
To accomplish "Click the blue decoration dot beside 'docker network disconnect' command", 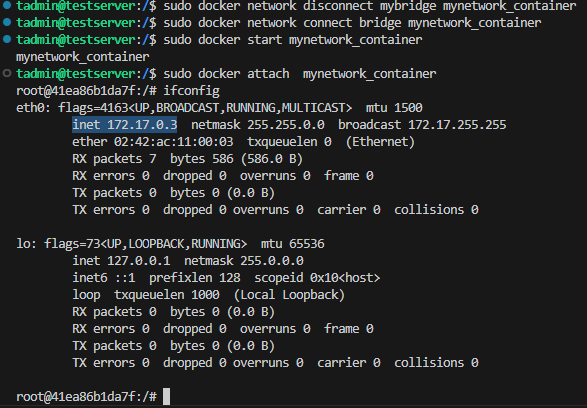I will pos(7,5).
